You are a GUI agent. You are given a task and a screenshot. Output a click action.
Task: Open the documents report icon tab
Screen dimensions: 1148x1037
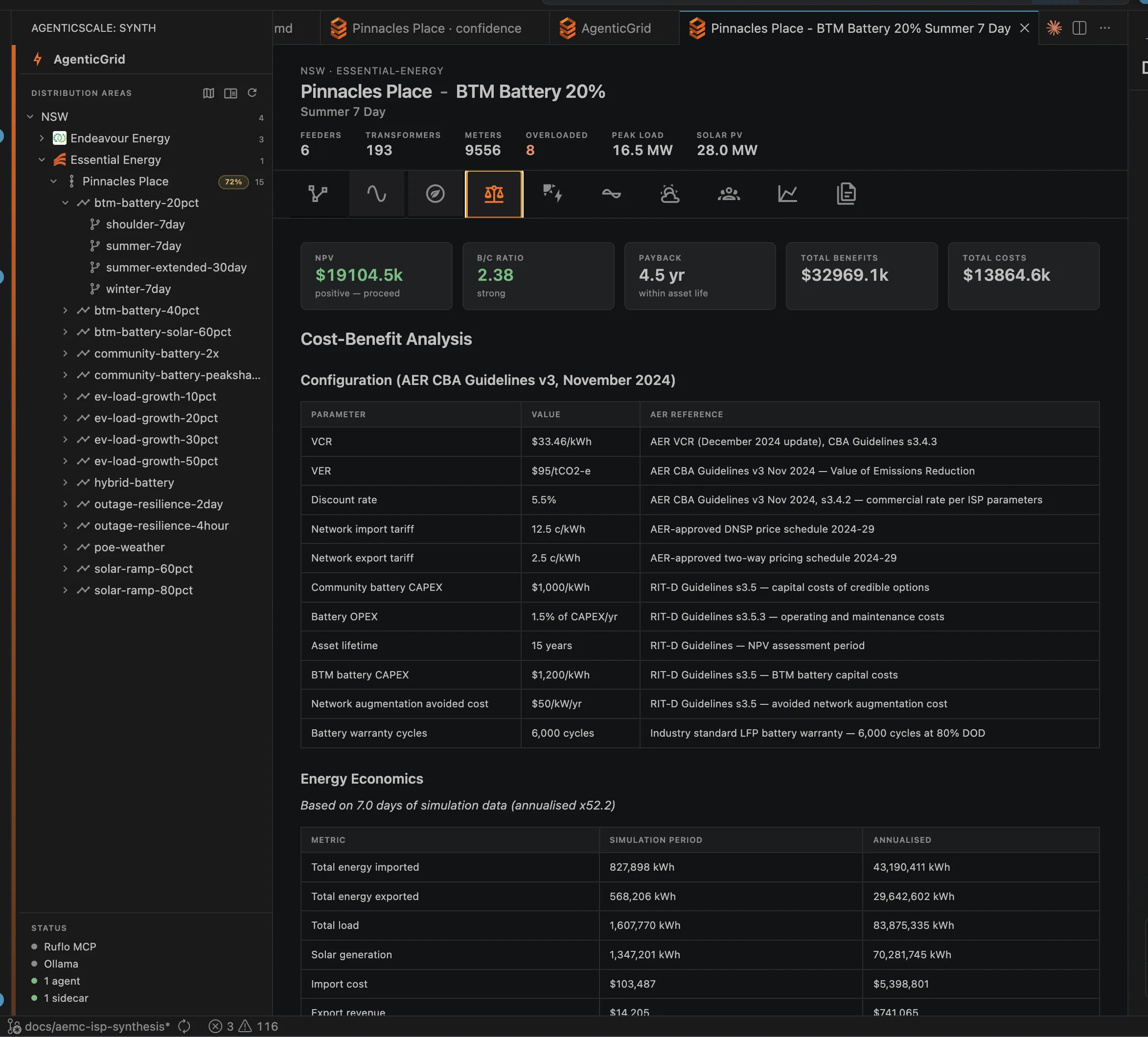click(x=846, y=194)
